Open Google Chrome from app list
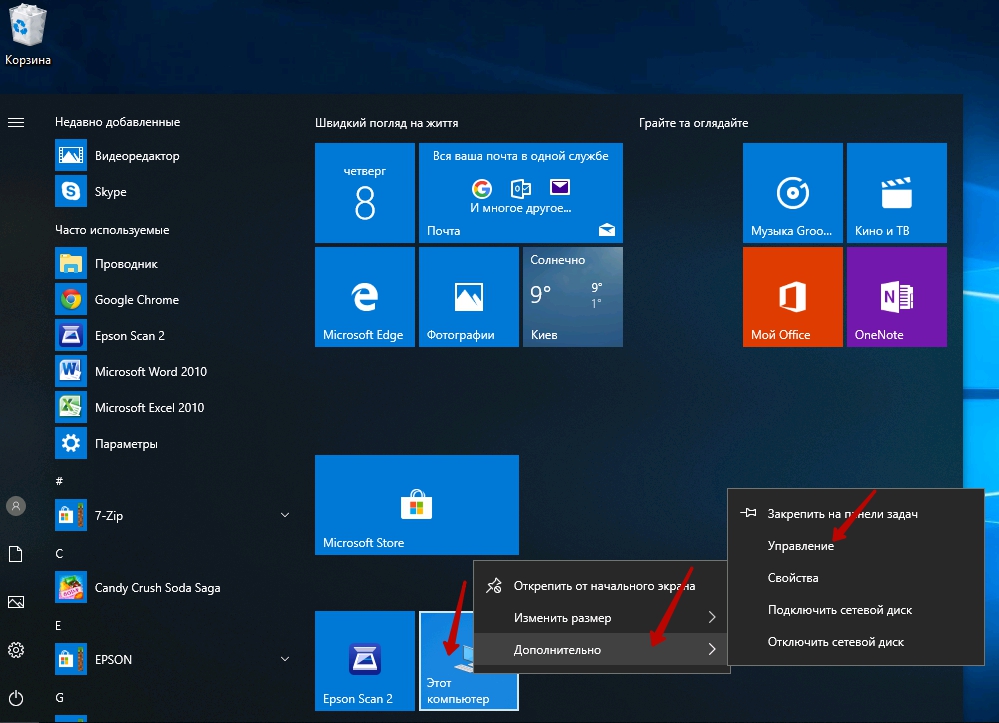The image size is (999, 723). (136, 300)
